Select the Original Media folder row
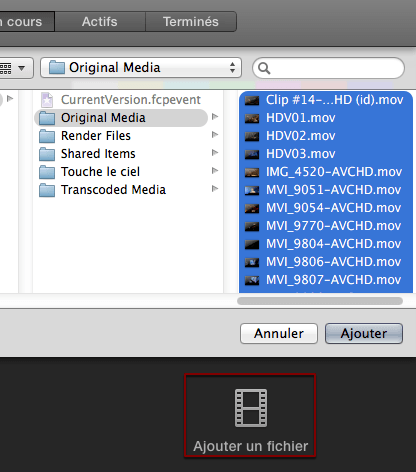The width and height of the screenshot is (416, 472). click(121, 118)
